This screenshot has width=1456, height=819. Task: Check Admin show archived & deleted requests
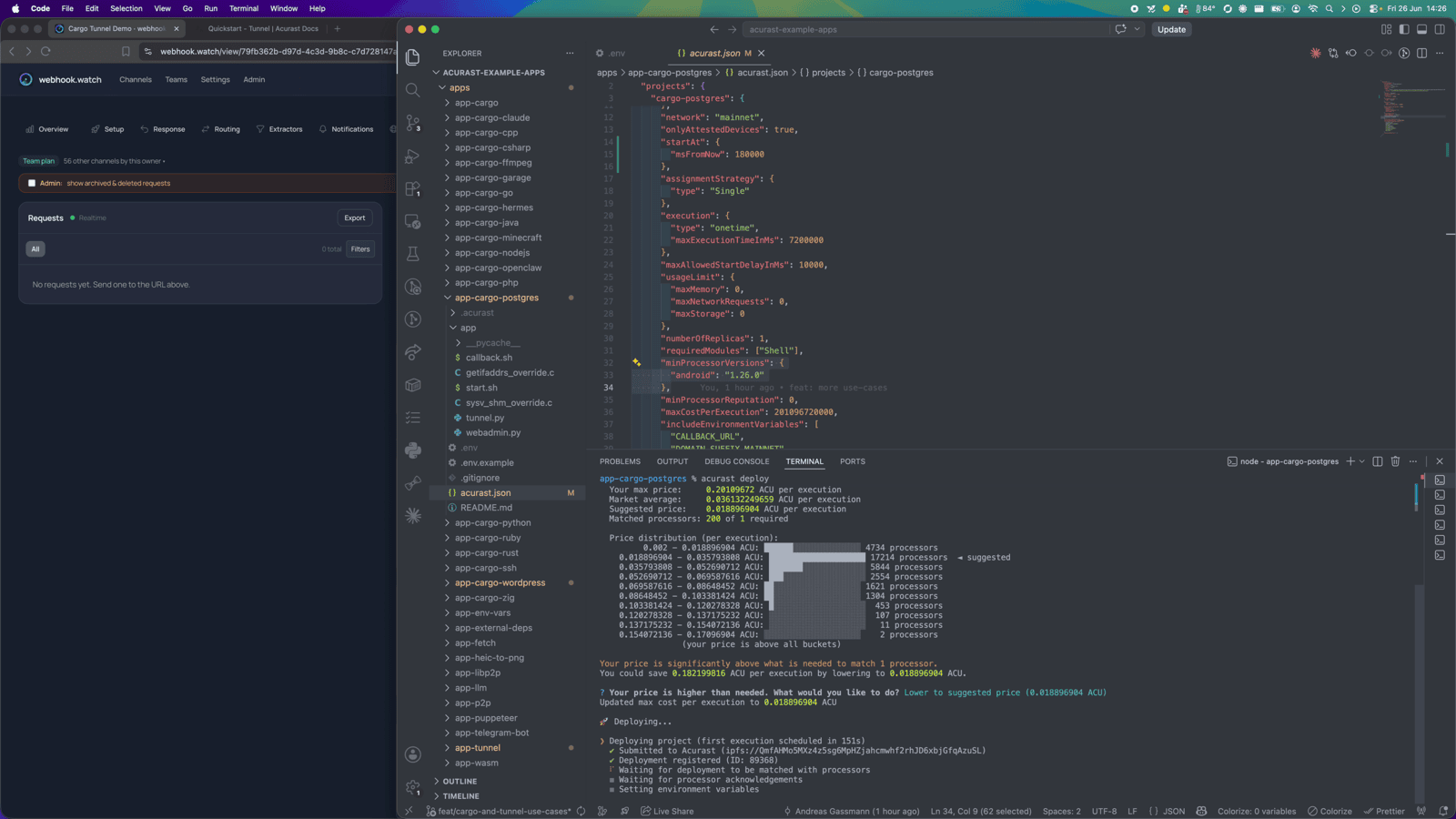[x=32, y=183]
